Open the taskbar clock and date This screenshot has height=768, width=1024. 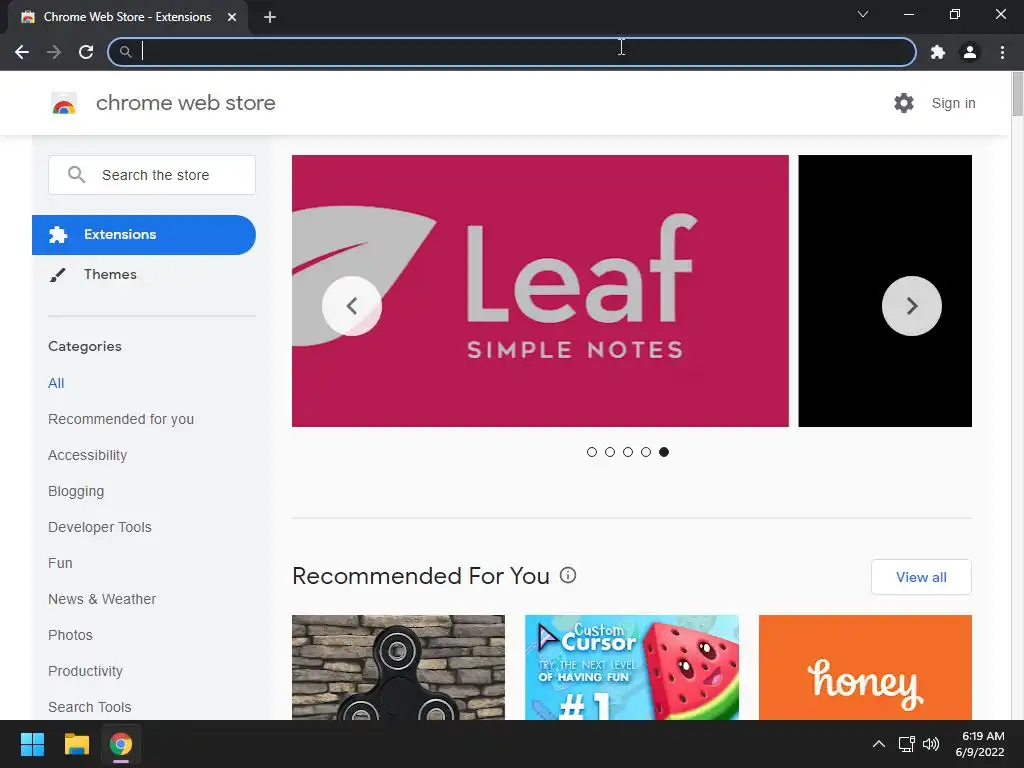[x=980, y=744]
